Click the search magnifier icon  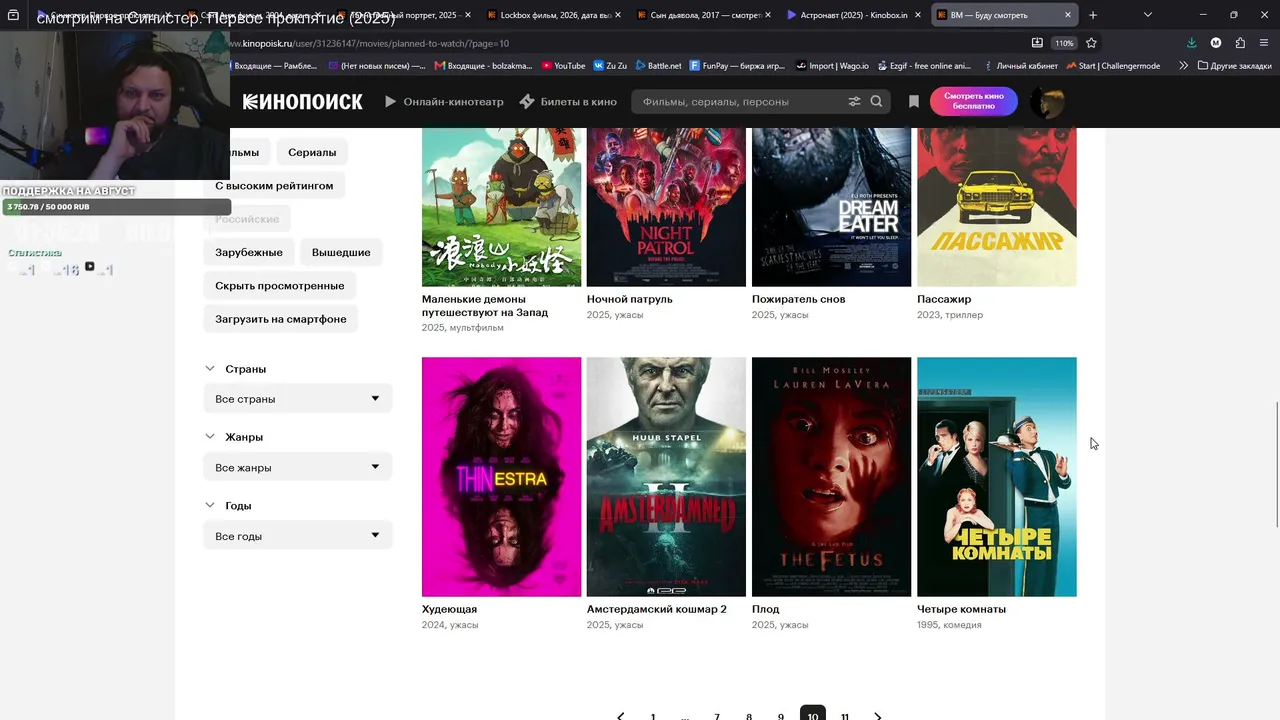click(877, 102)
